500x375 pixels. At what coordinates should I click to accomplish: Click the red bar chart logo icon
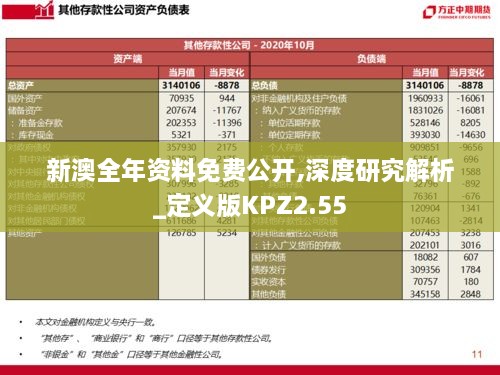45,10
